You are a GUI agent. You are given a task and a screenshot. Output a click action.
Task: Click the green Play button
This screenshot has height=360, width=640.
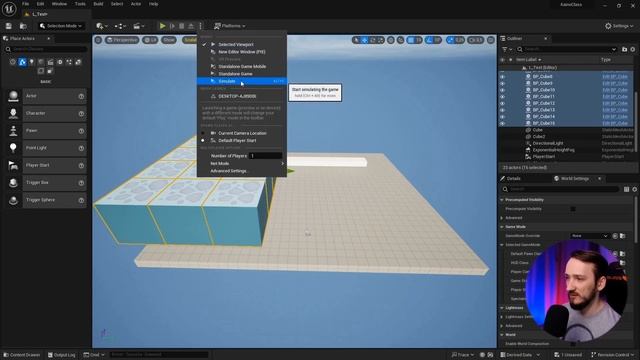tap(162, 26)
